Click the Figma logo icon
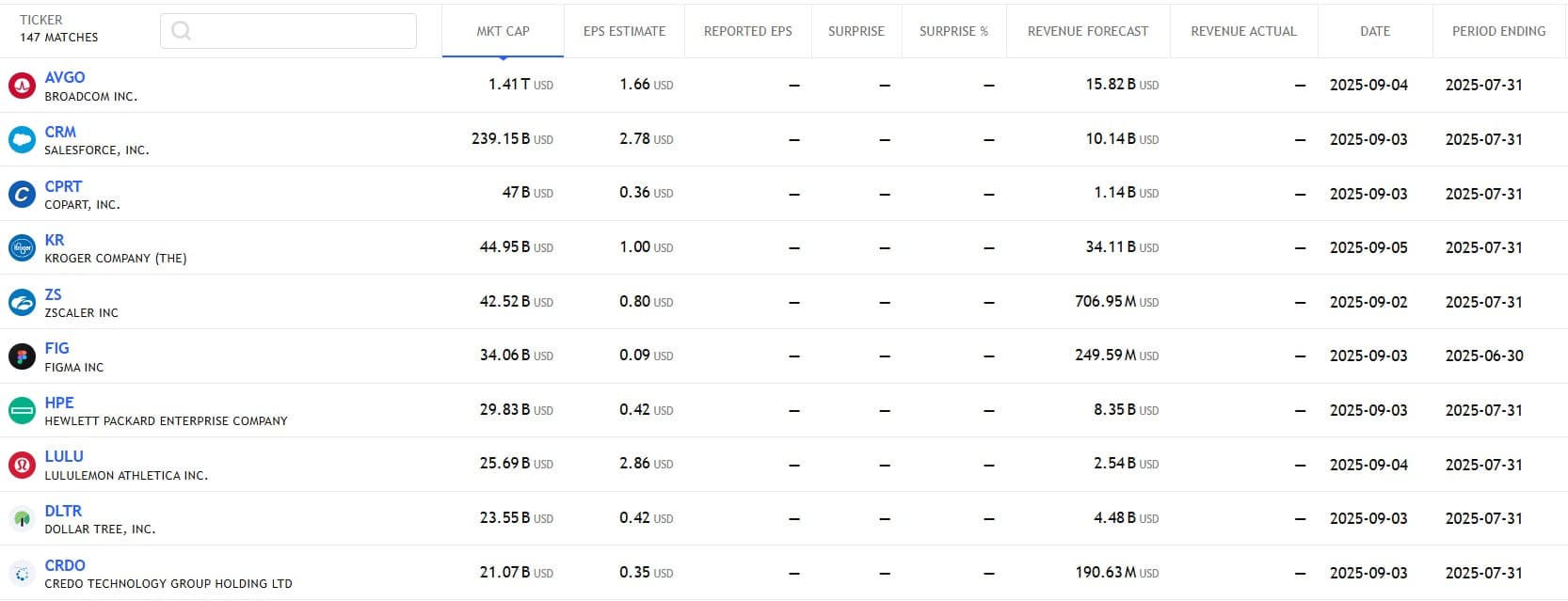 click(22, 356)
